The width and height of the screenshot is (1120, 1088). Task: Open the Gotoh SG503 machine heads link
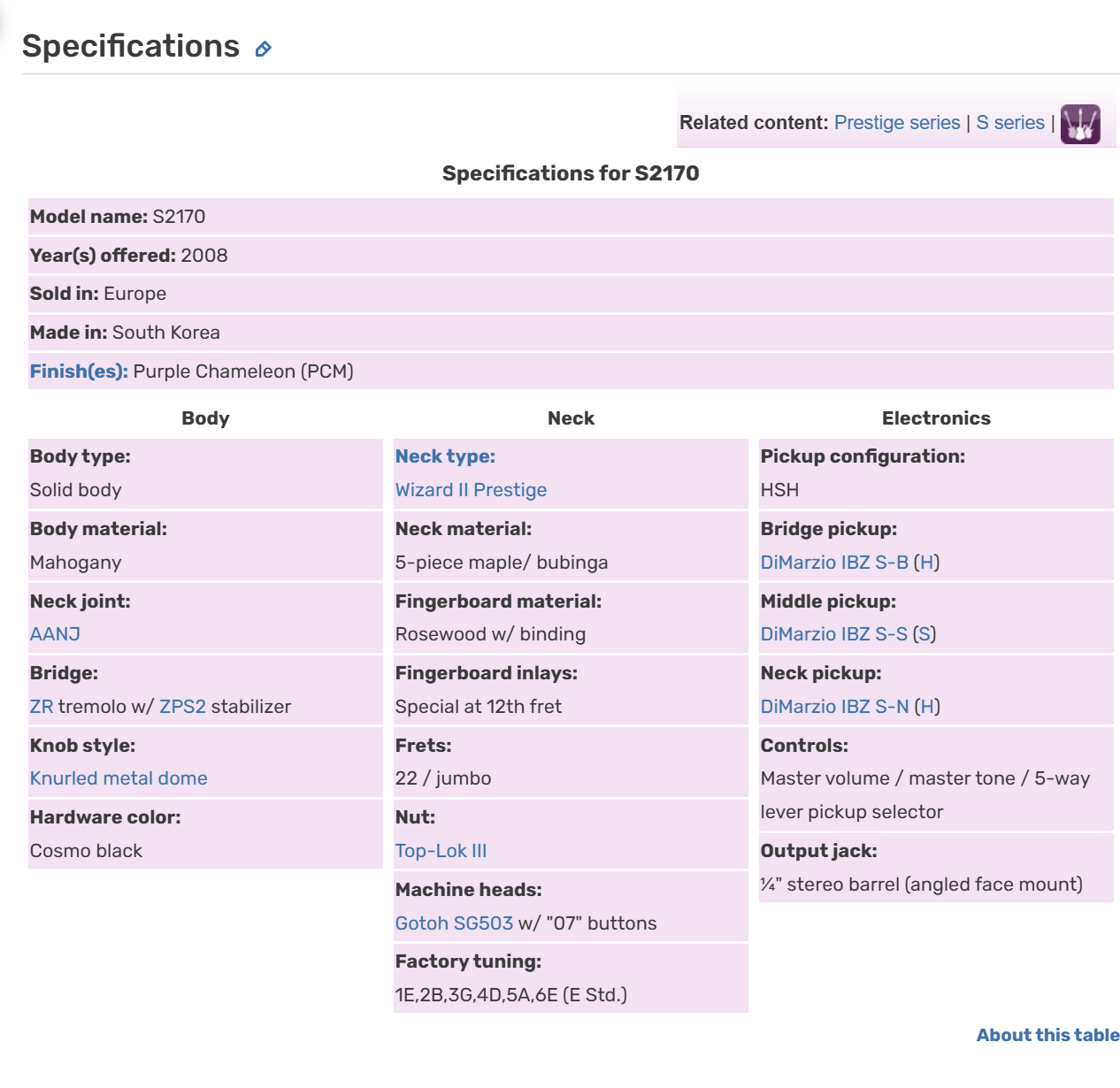(454, 923)
